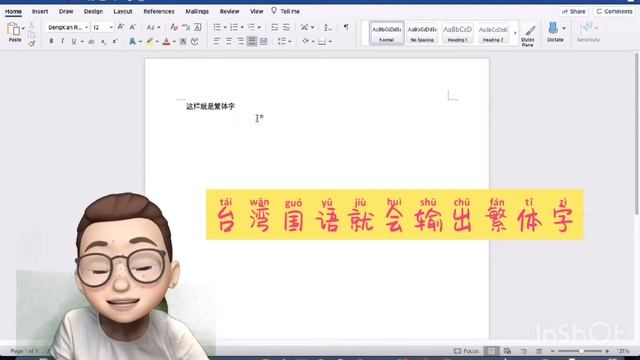Decrease paragraph indent

click(x=275, y=27)
